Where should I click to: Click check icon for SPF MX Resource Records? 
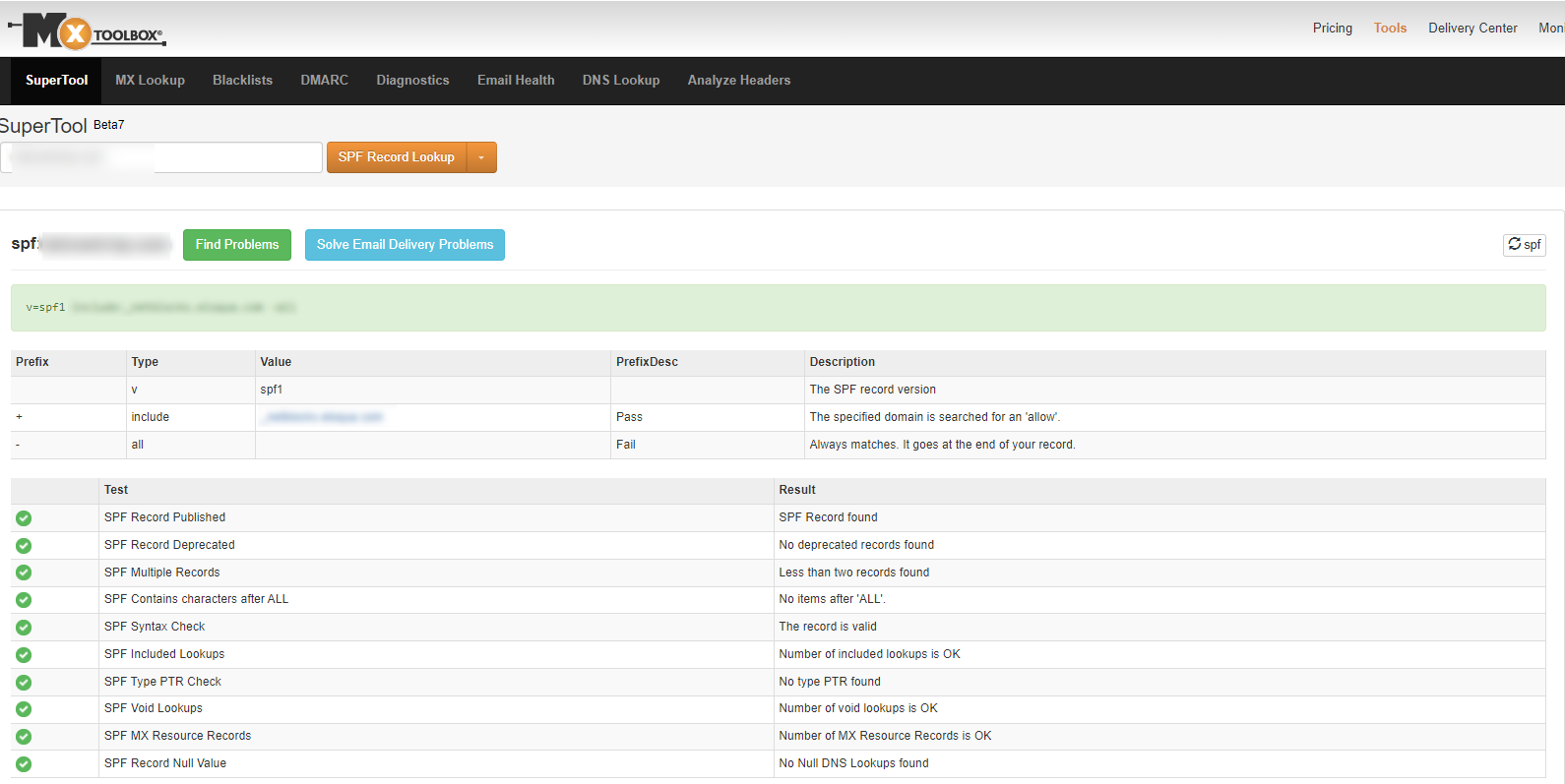tap(24, 737)
